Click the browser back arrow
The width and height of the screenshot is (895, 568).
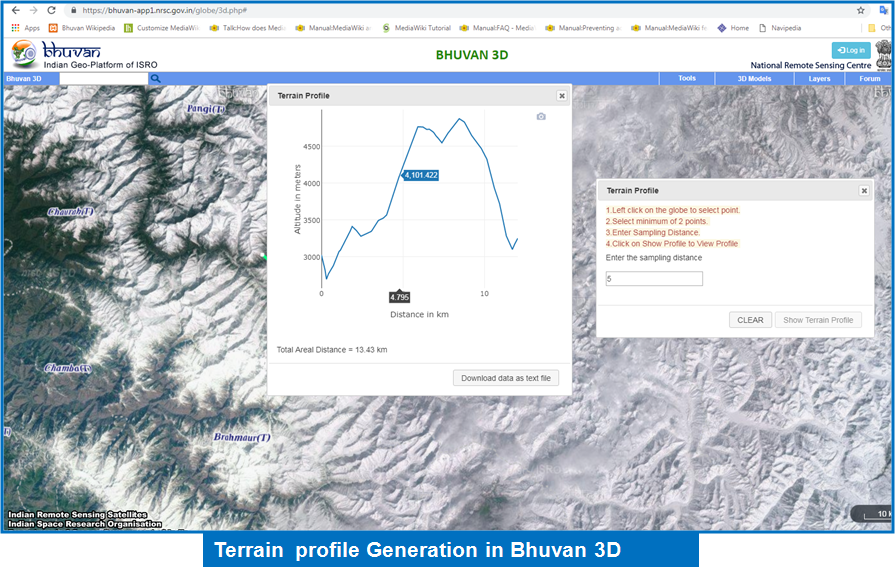tap(15, 10)
